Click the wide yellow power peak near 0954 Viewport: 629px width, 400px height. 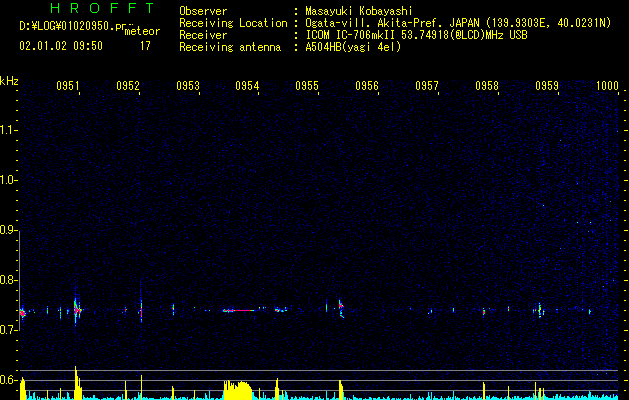(x=237, y=390)
